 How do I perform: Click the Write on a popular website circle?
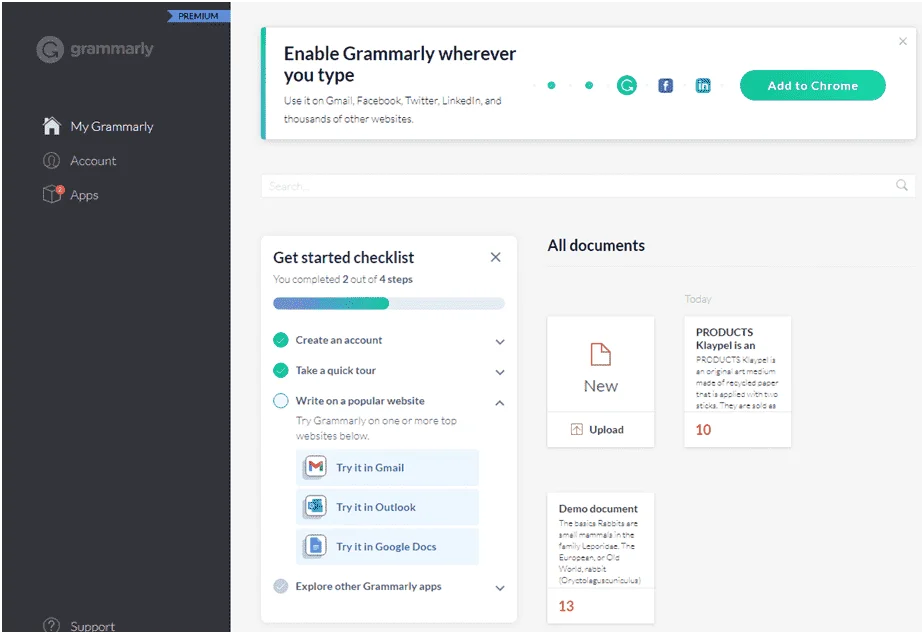(280, 401)
